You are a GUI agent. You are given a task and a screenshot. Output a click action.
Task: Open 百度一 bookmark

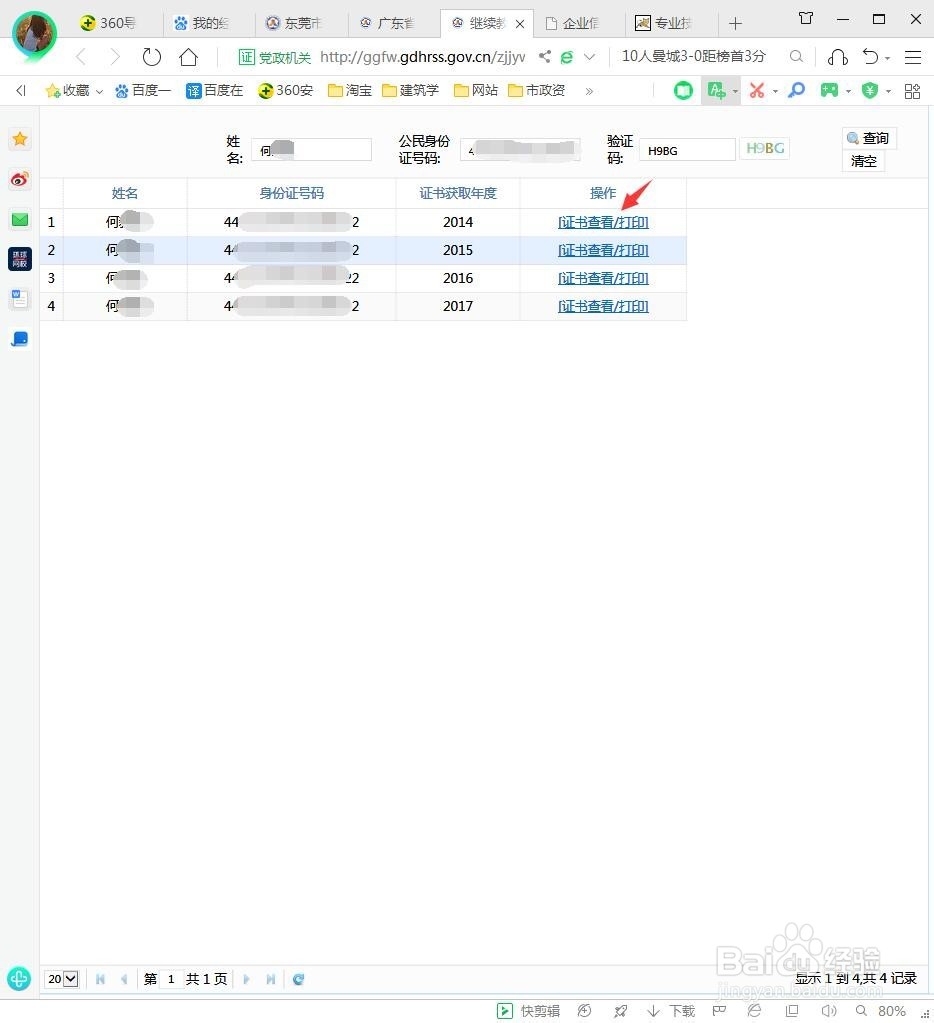(x=143, y=91)
